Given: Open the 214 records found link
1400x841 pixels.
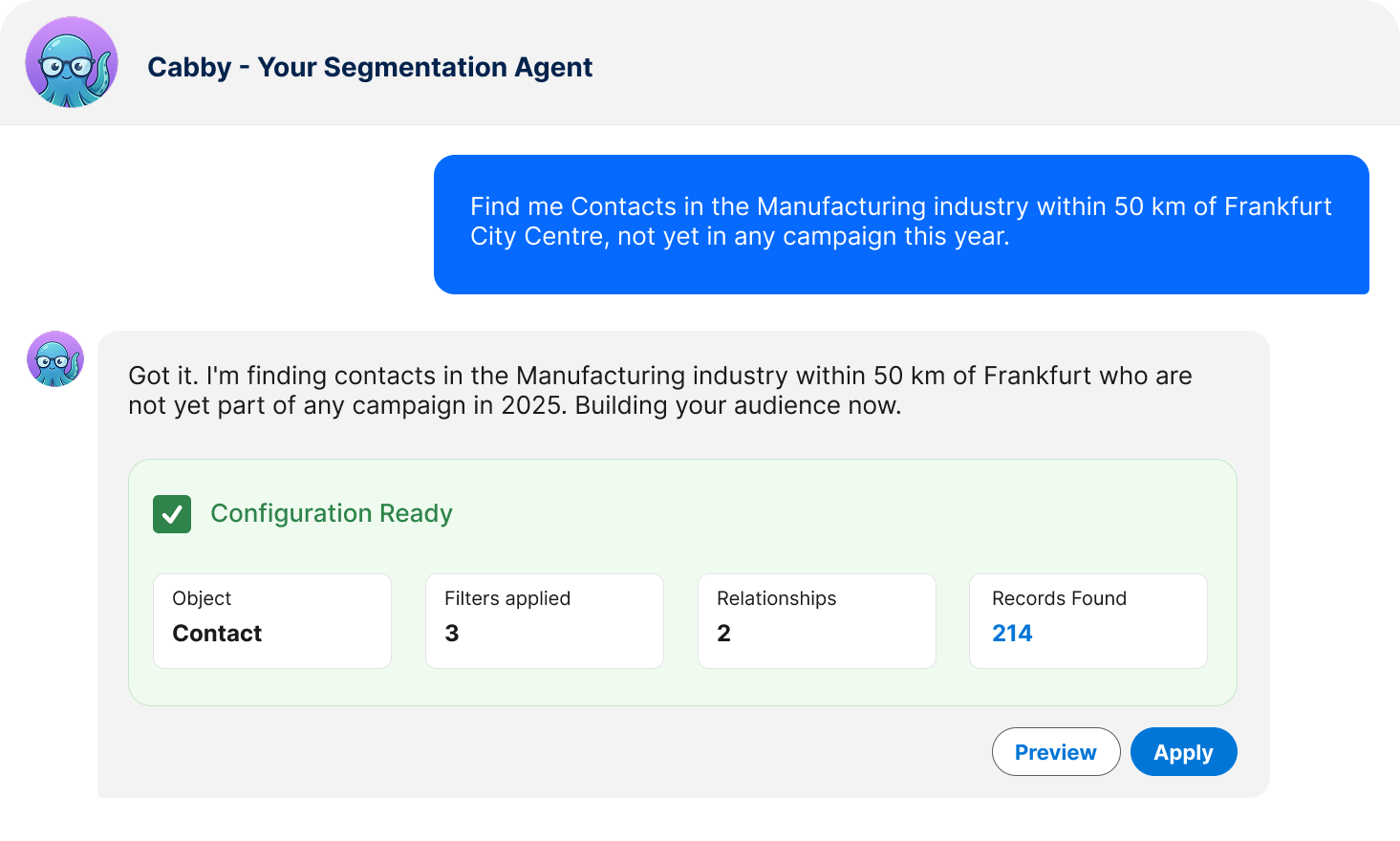Looking at the screenshot, I should 1012,634.
